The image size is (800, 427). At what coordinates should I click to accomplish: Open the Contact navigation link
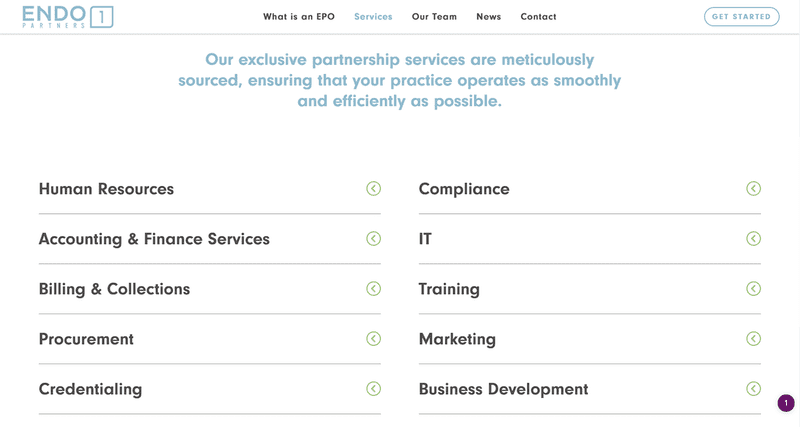(x=538, y=17)
